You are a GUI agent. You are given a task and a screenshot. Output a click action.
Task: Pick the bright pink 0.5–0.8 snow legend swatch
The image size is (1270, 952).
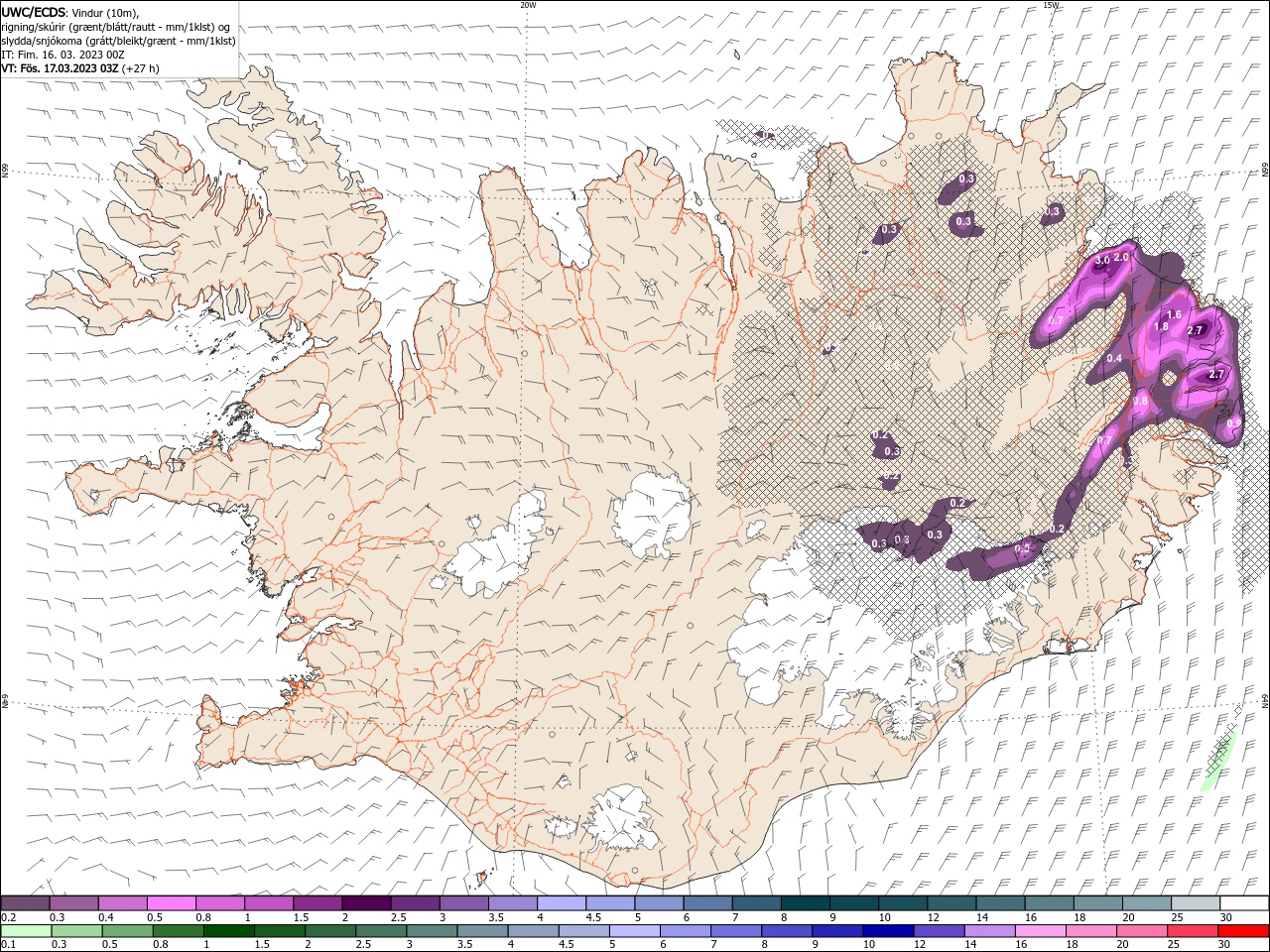coord(172,903)
